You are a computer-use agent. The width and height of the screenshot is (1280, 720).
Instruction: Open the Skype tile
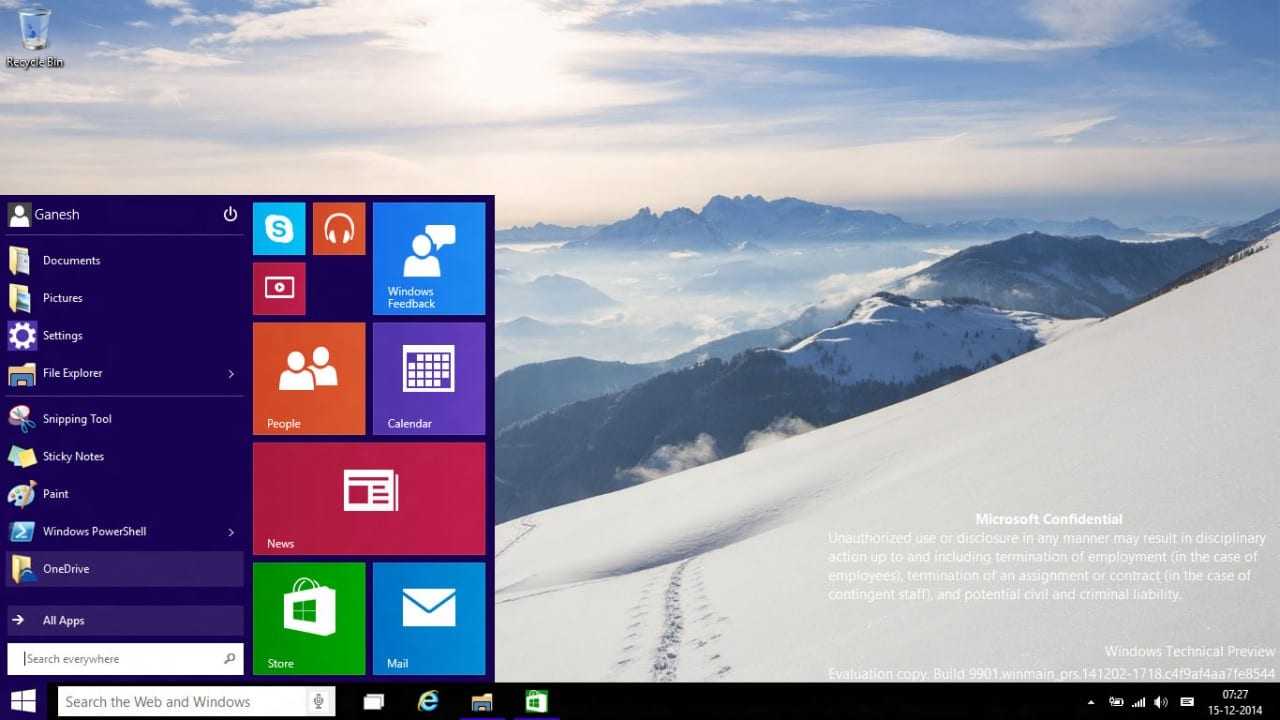(279, 229)
